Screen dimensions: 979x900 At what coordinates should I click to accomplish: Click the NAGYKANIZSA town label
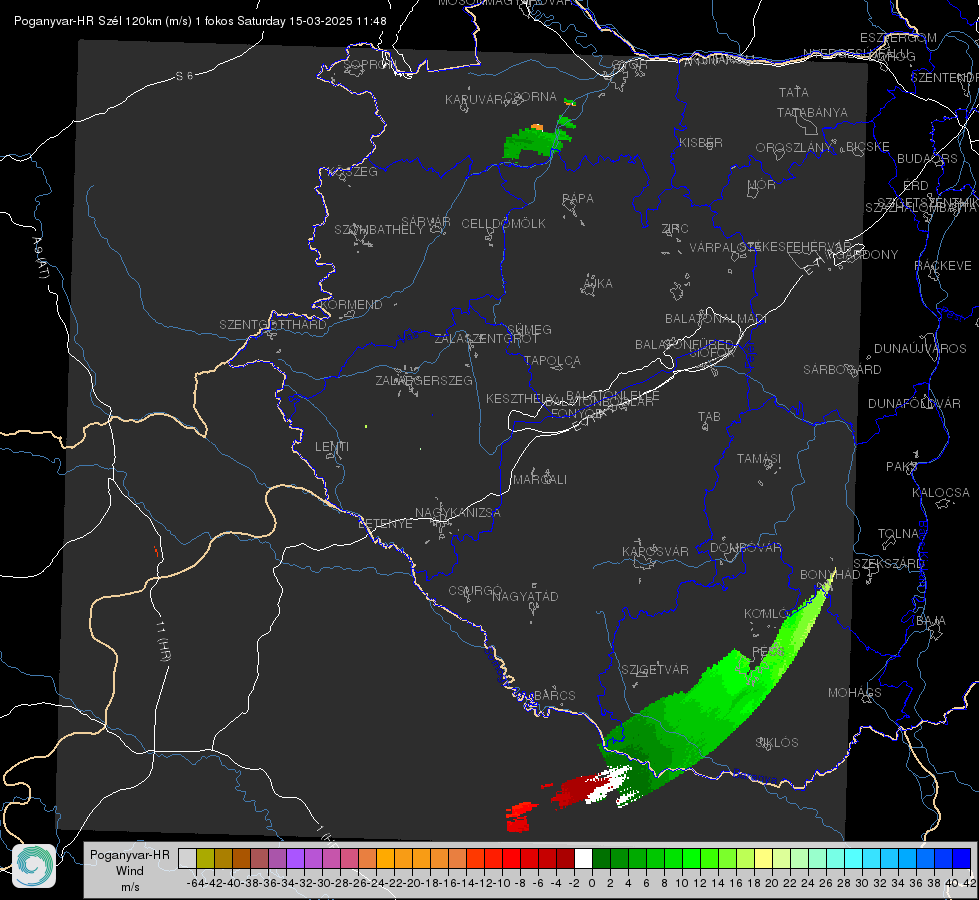[x=458, y=513]
